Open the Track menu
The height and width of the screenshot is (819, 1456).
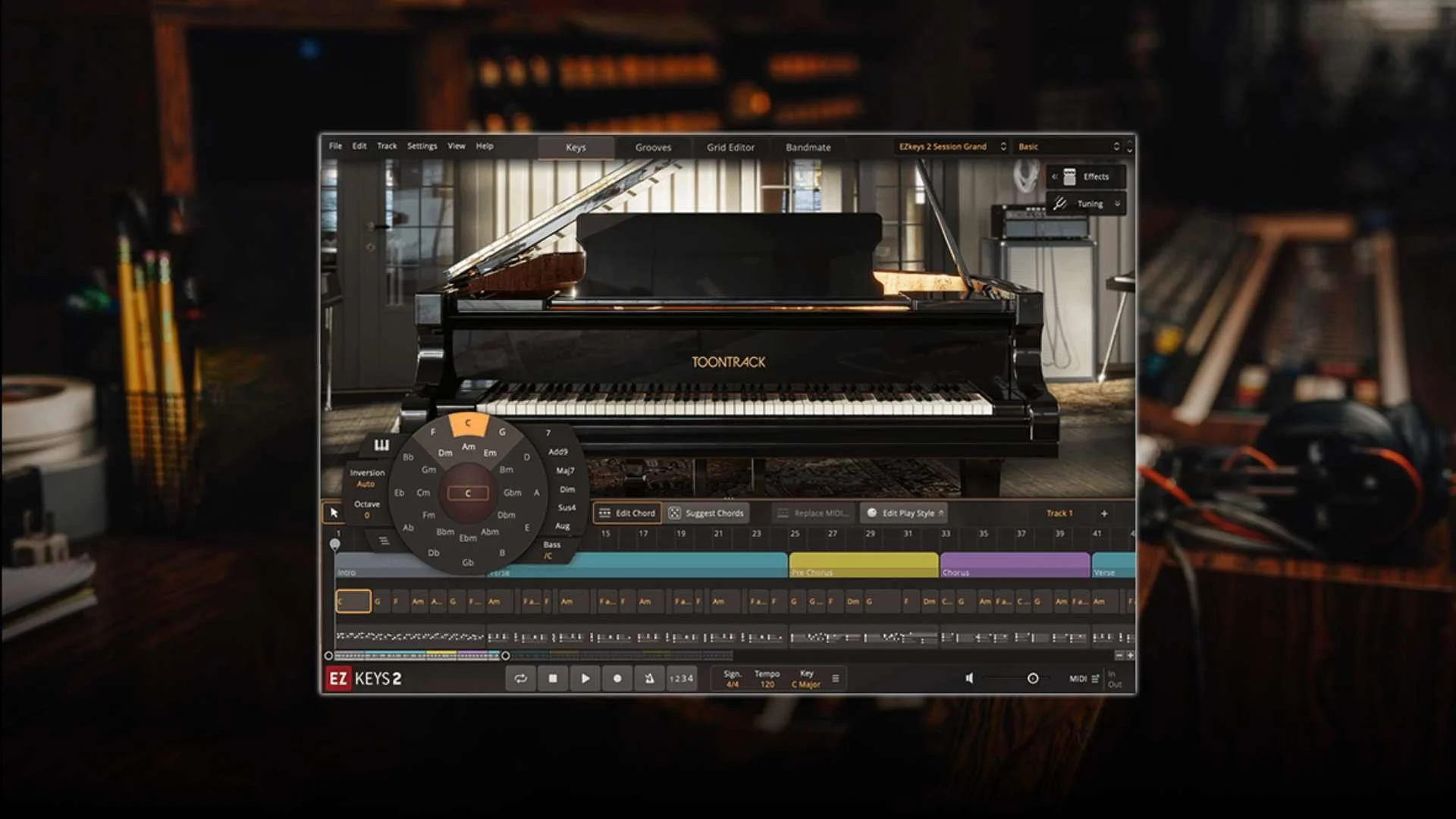click(x=387, y=146)
